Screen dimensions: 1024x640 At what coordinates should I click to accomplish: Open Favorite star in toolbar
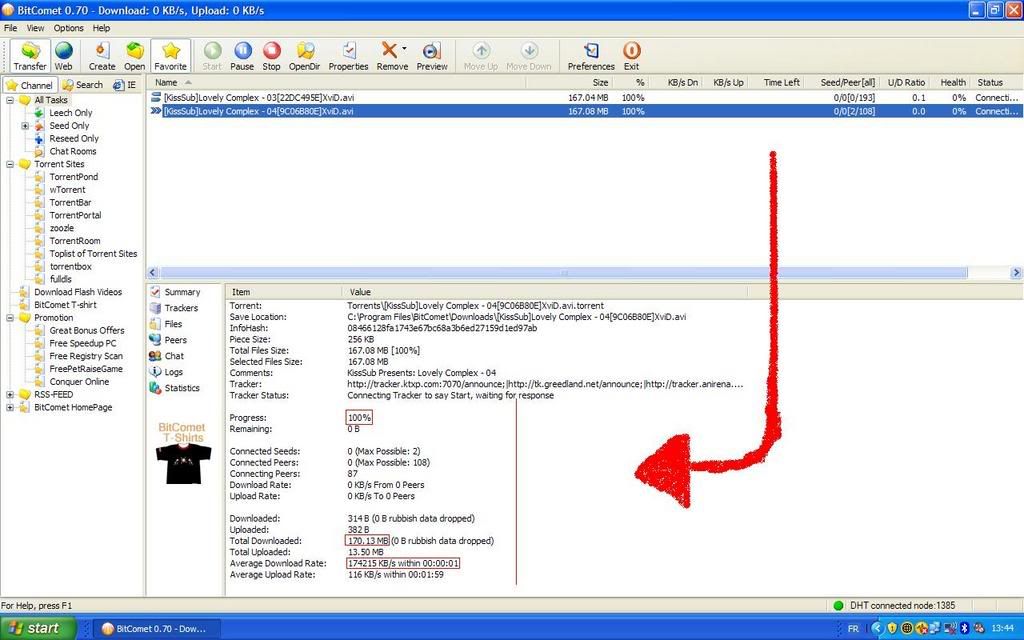click(x=170, y=56)
